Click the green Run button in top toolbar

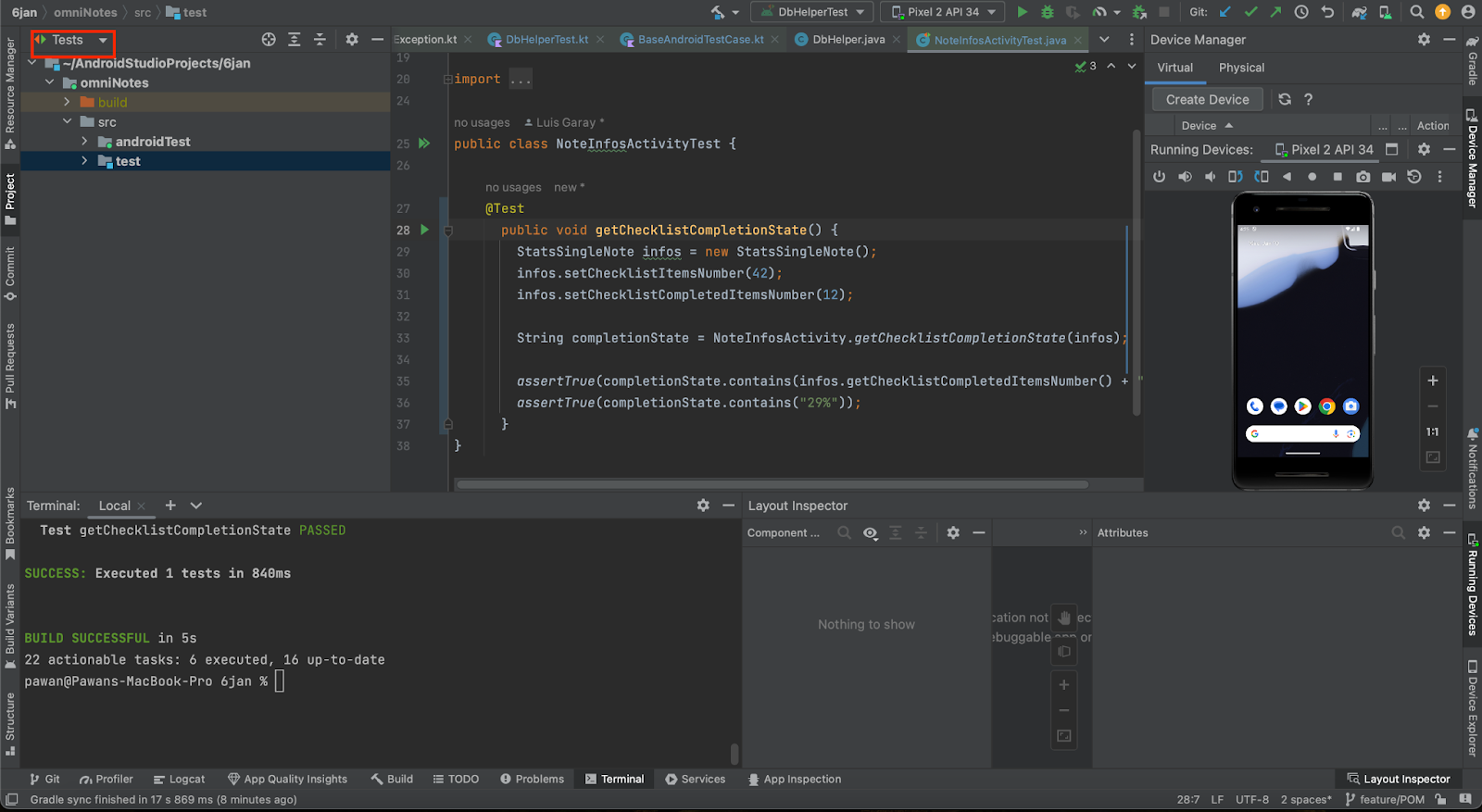click(x=1022, y=12)
